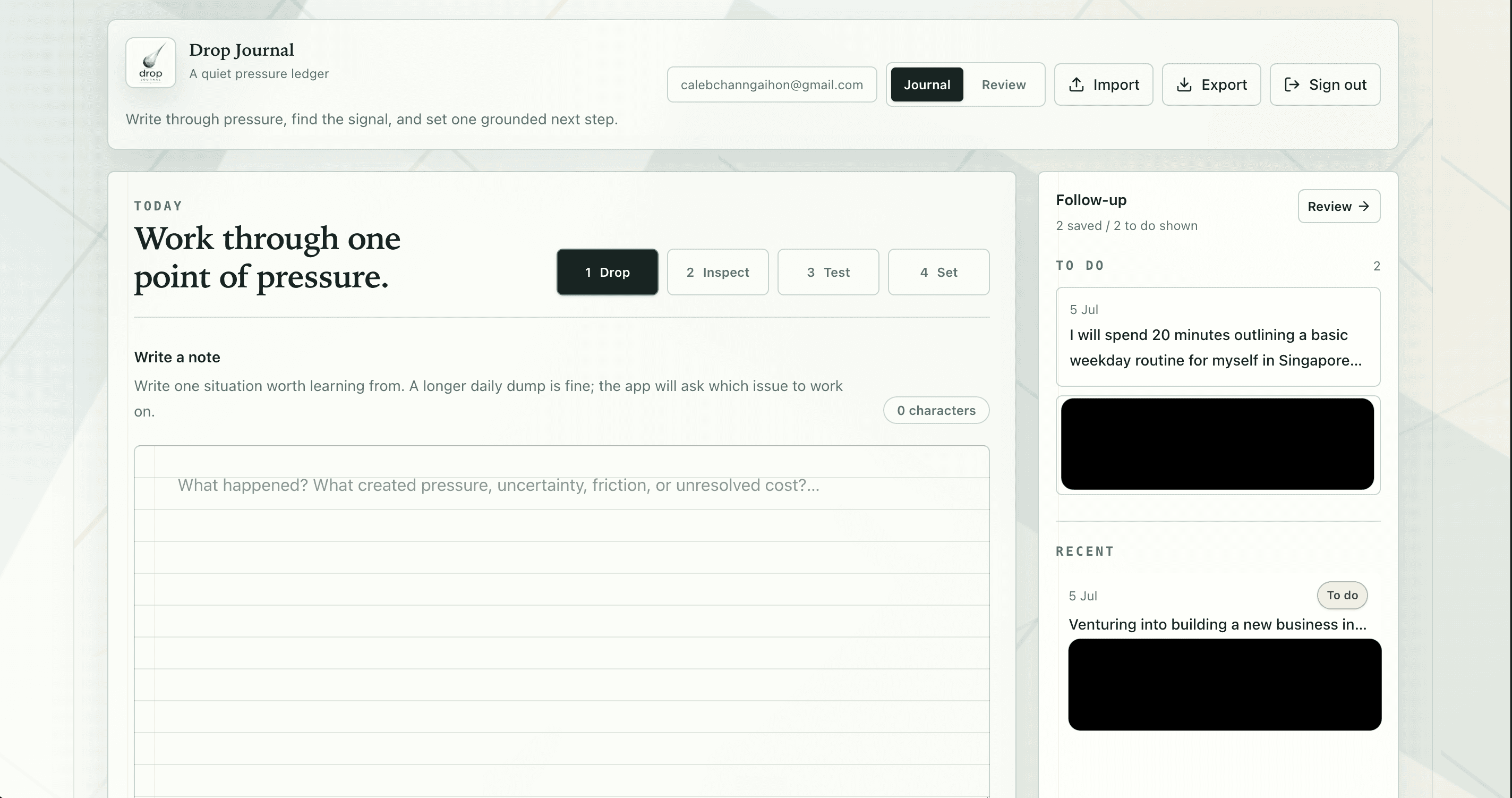1512x798 pixels.
Task: Click the 'Drop Journal' title text
Action: click(x=241, y=50)
